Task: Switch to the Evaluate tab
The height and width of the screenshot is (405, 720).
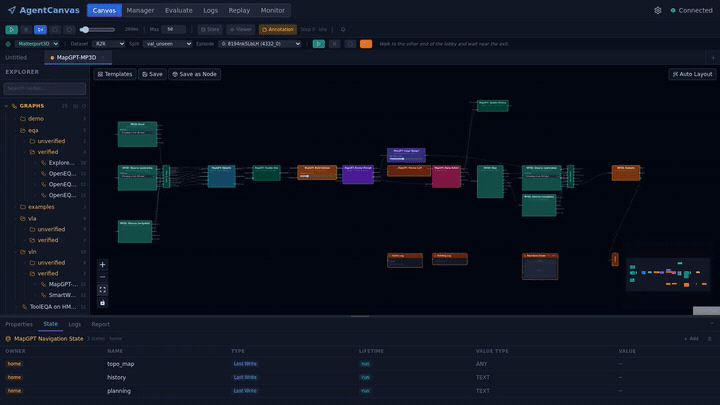Action: (x=179, y=10)
